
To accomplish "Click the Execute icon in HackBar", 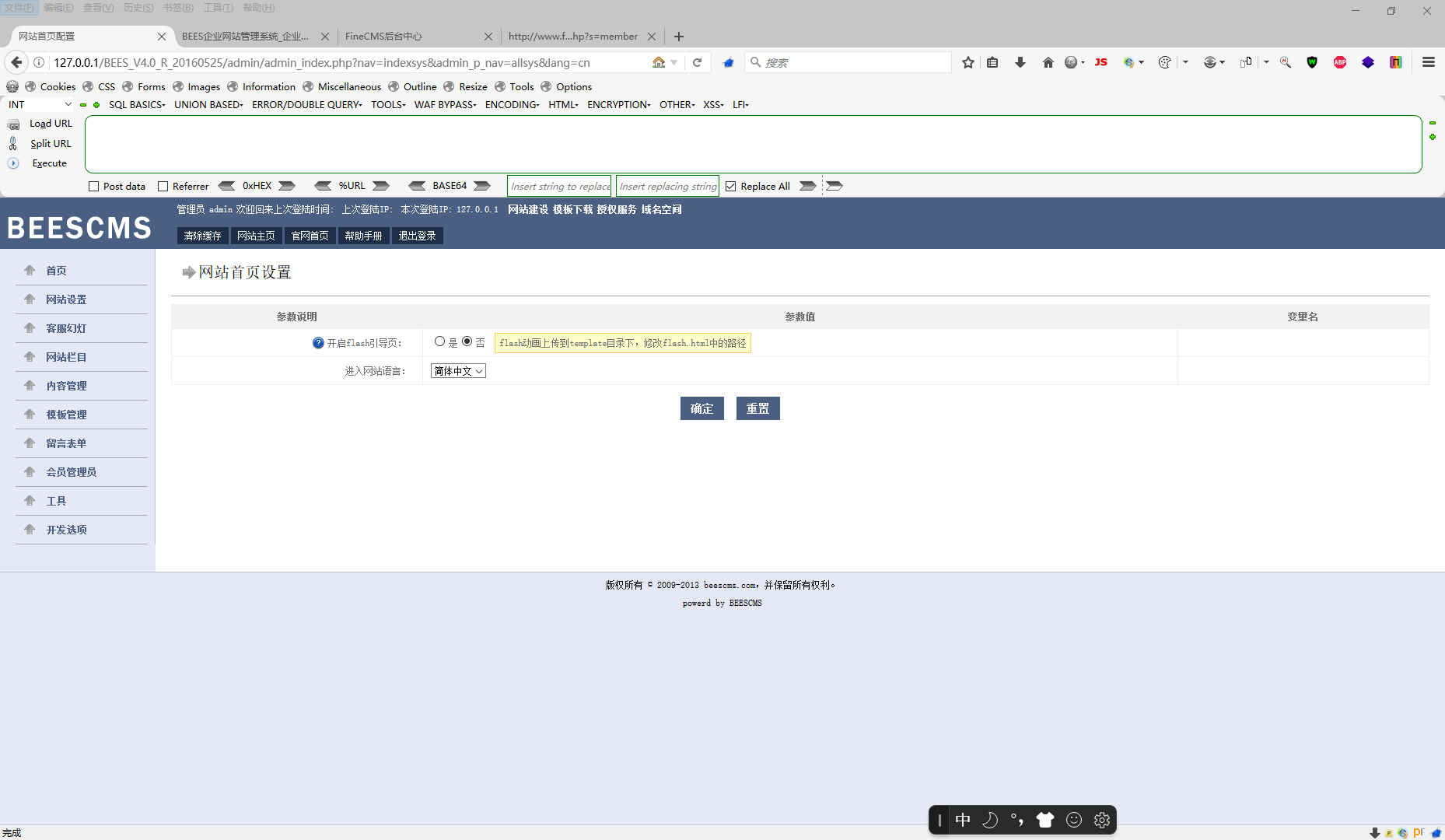I will point(13,163).
